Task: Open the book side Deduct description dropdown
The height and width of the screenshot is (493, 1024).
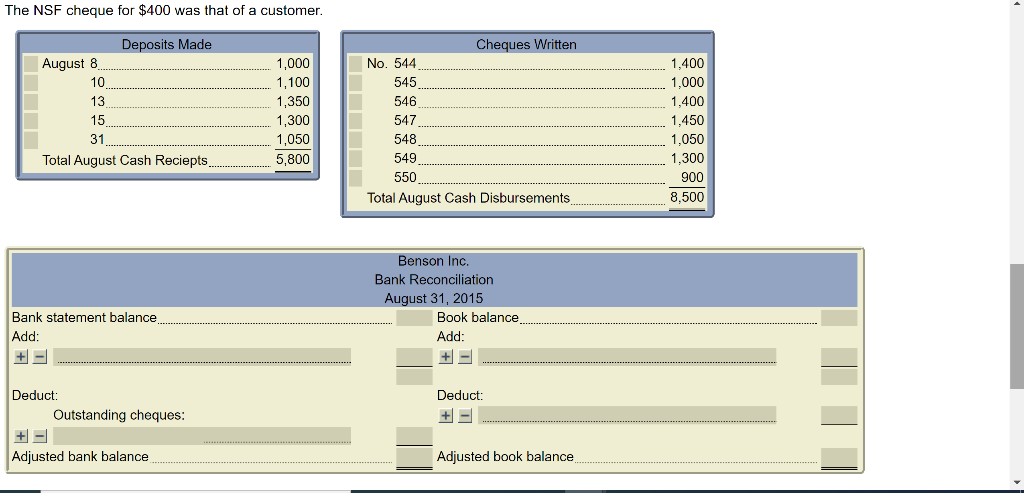Action: click(x=627, y=415)
